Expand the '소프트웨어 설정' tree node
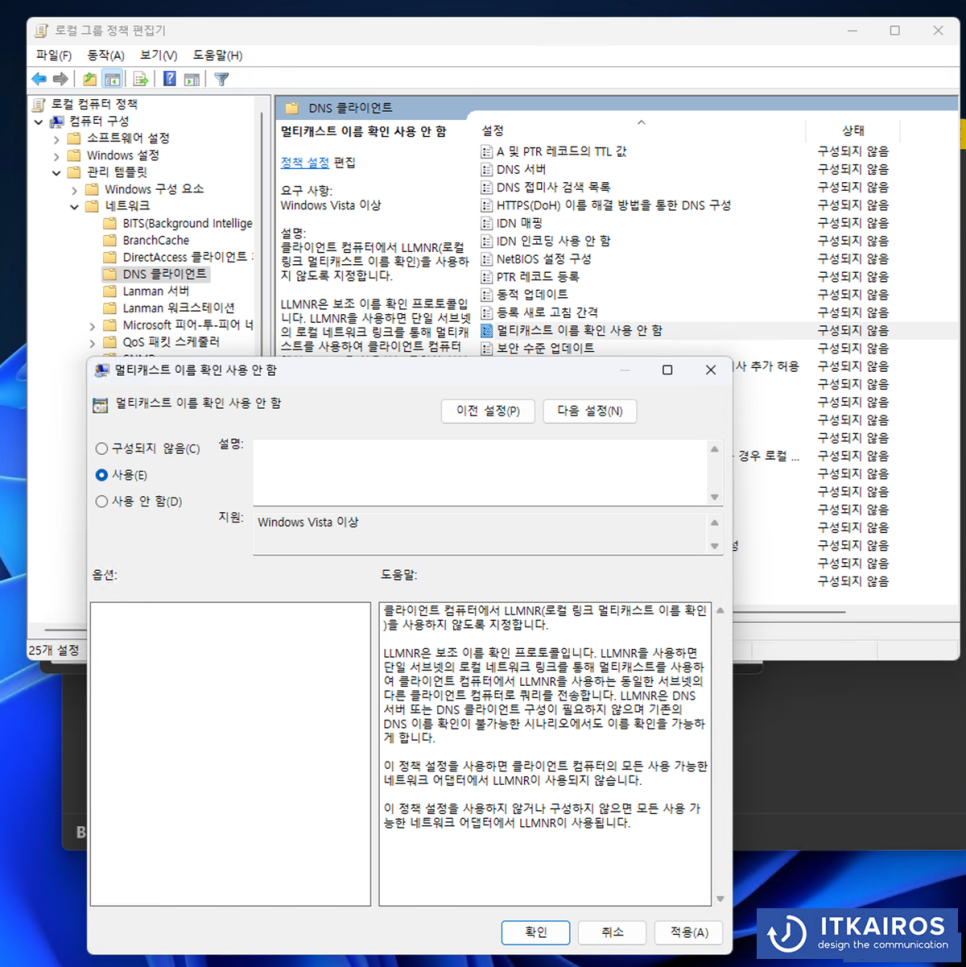Viewport: 966px width, 967px height. 57,139
